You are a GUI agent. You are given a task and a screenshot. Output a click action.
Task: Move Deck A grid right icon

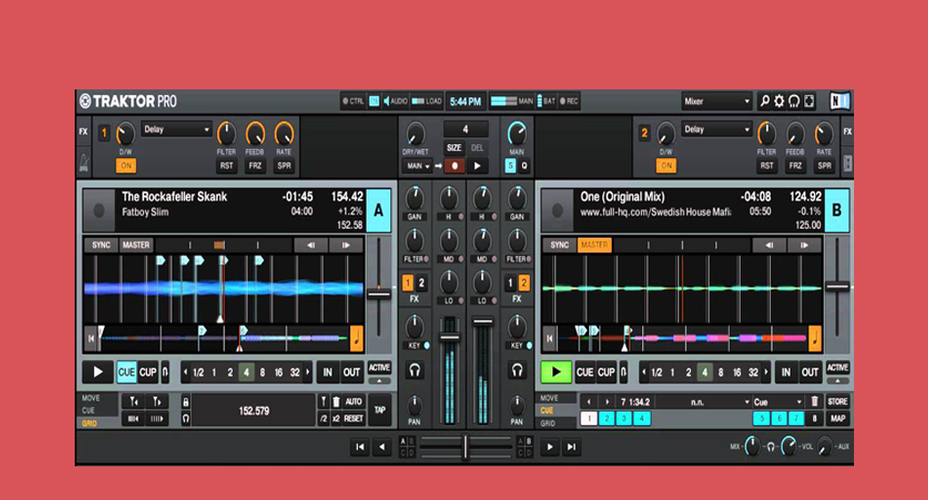pyautogui.click(x=157, y=402)
